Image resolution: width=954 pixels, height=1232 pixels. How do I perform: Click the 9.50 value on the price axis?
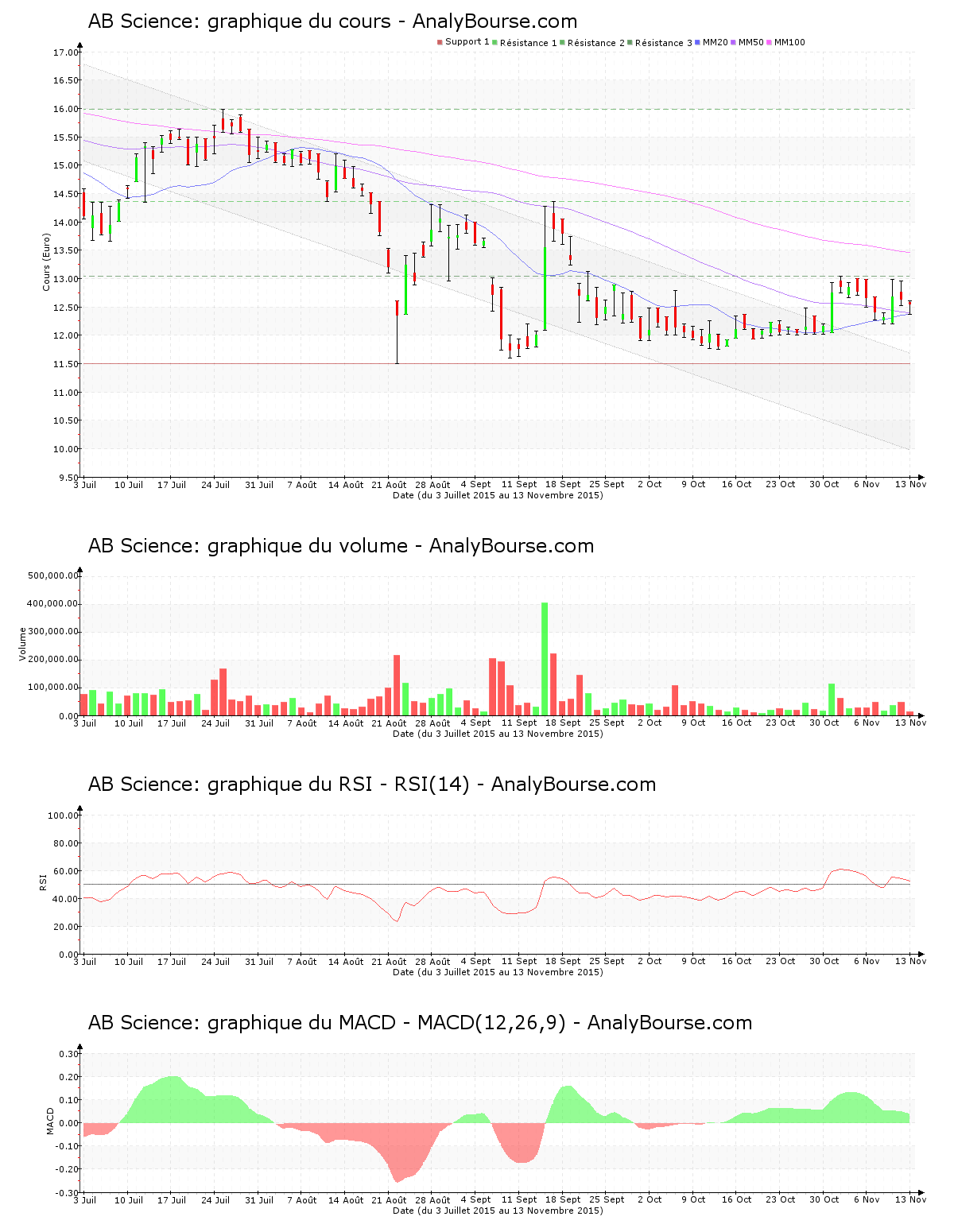pyautogui.click(x=68, y=478)
